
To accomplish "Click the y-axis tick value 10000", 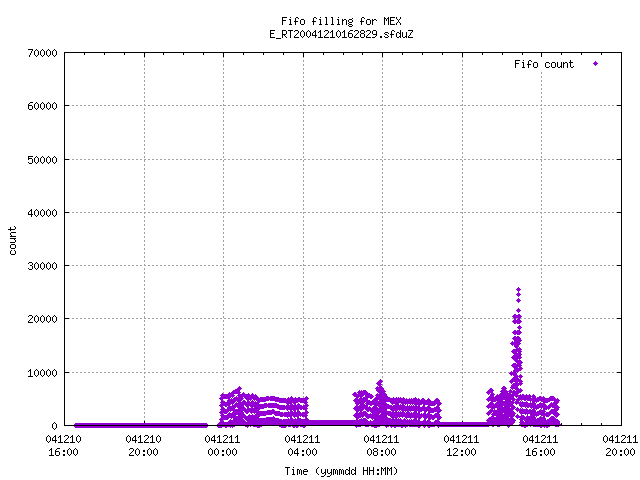I will (x=42, y=373).
